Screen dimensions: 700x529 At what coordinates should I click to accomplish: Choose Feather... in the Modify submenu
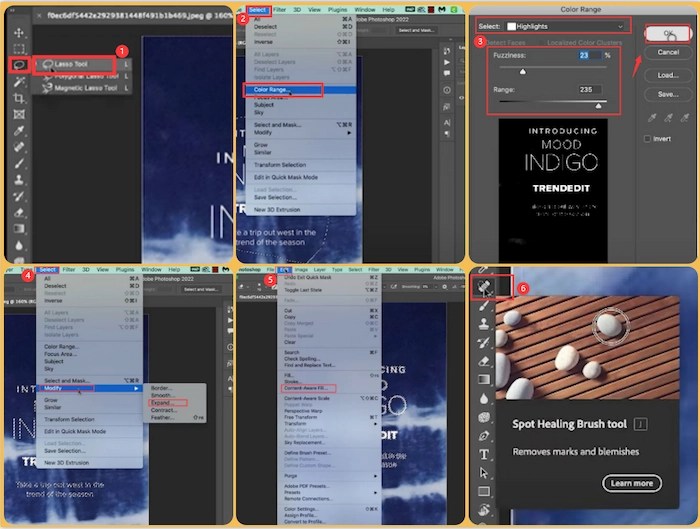coord(162,417)
